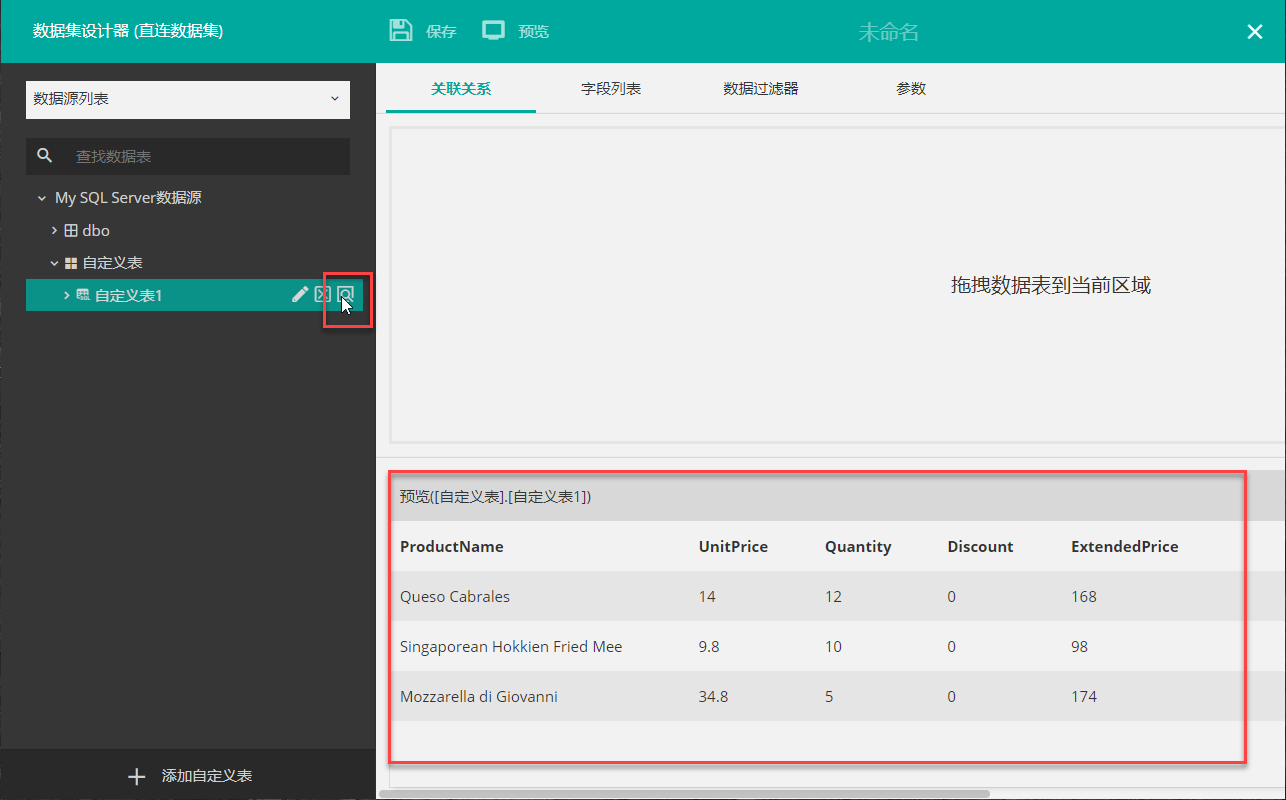Click the search magnifier icon in table search
The image size is (1286, 800).
(44, 156)
